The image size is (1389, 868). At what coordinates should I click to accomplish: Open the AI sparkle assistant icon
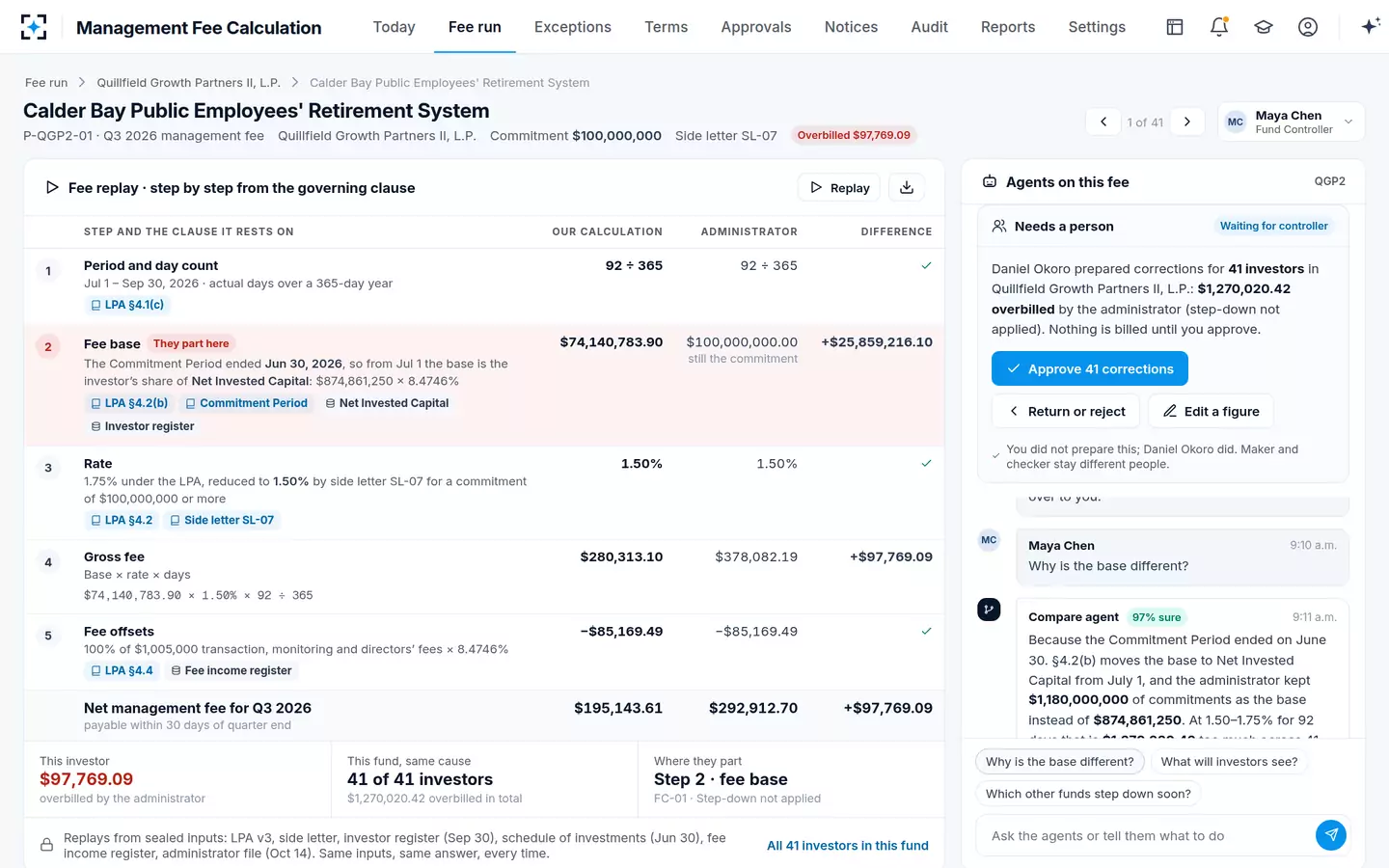point(1370,27)
